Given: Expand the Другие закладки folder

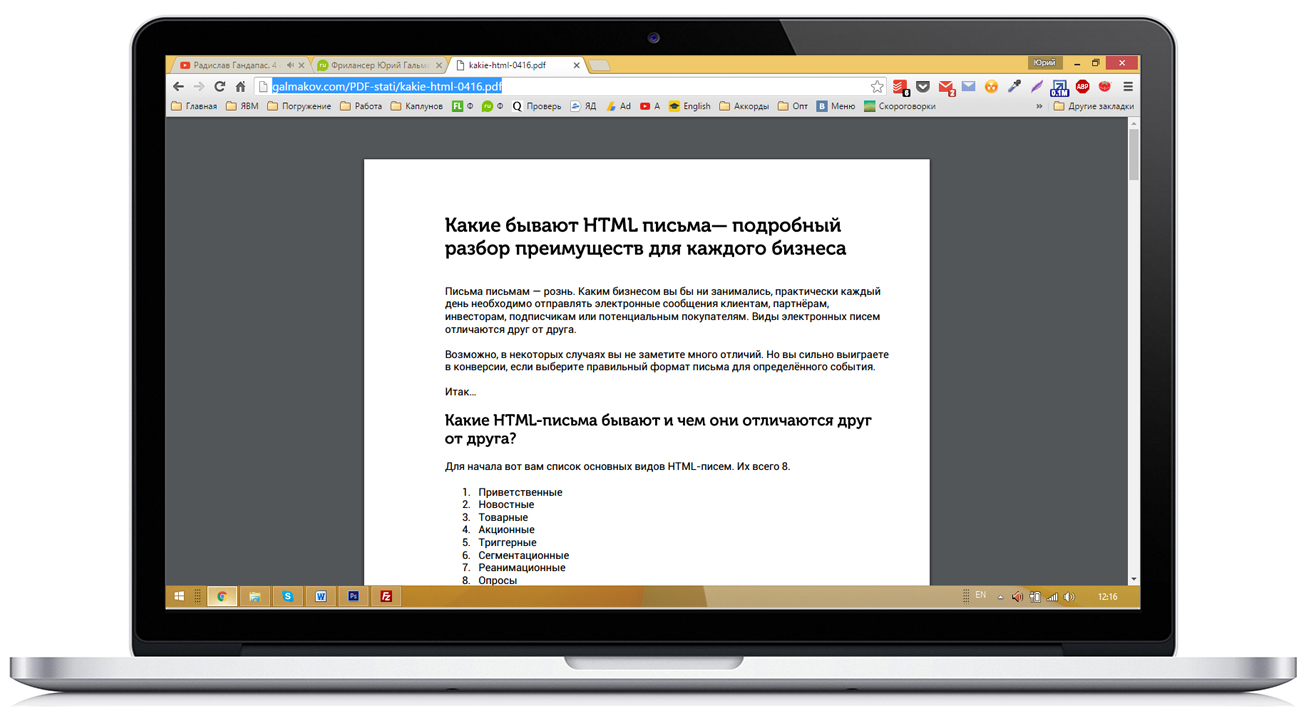Looking at the screenshot, I should 1093,106.
